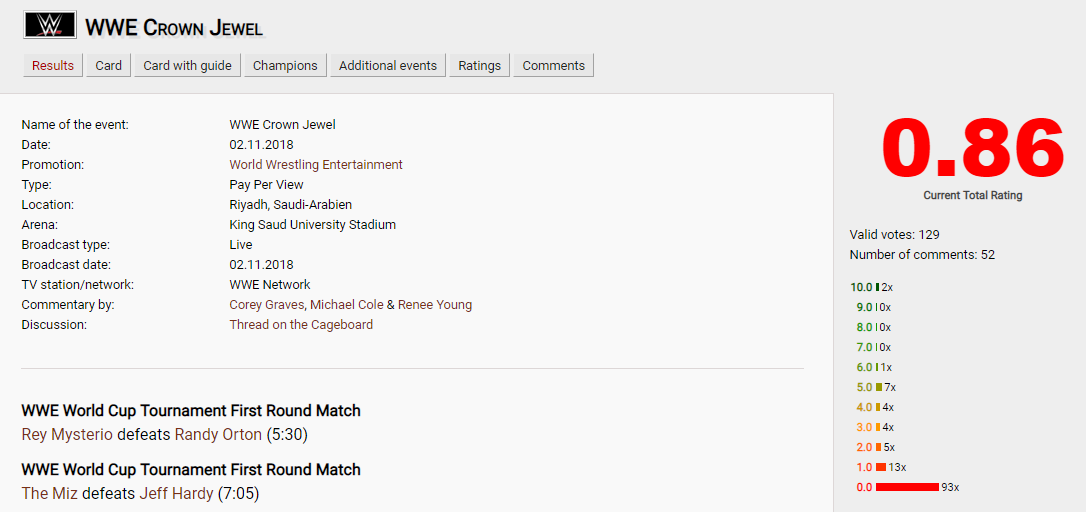This screenshot has width=1086, height=512.
Task: View the Comments tab
Action: tap(554, 66)
